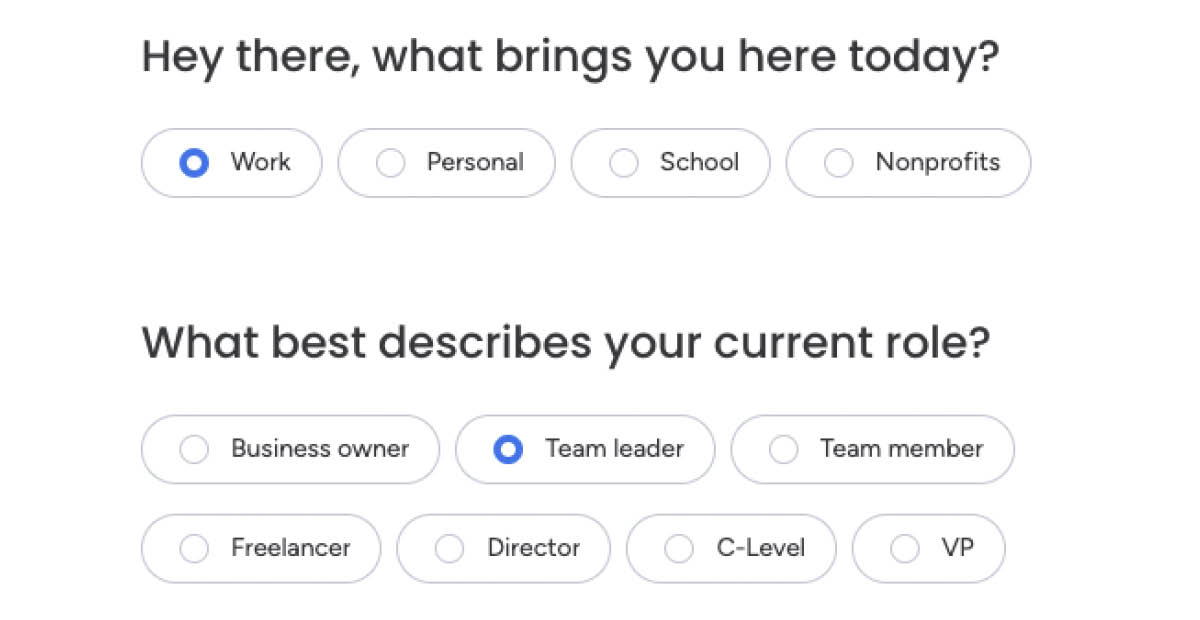This screenshot has height=620, width=1200.
Task: Click the 'Team member' label text
Action: click(x=901, y=449)
